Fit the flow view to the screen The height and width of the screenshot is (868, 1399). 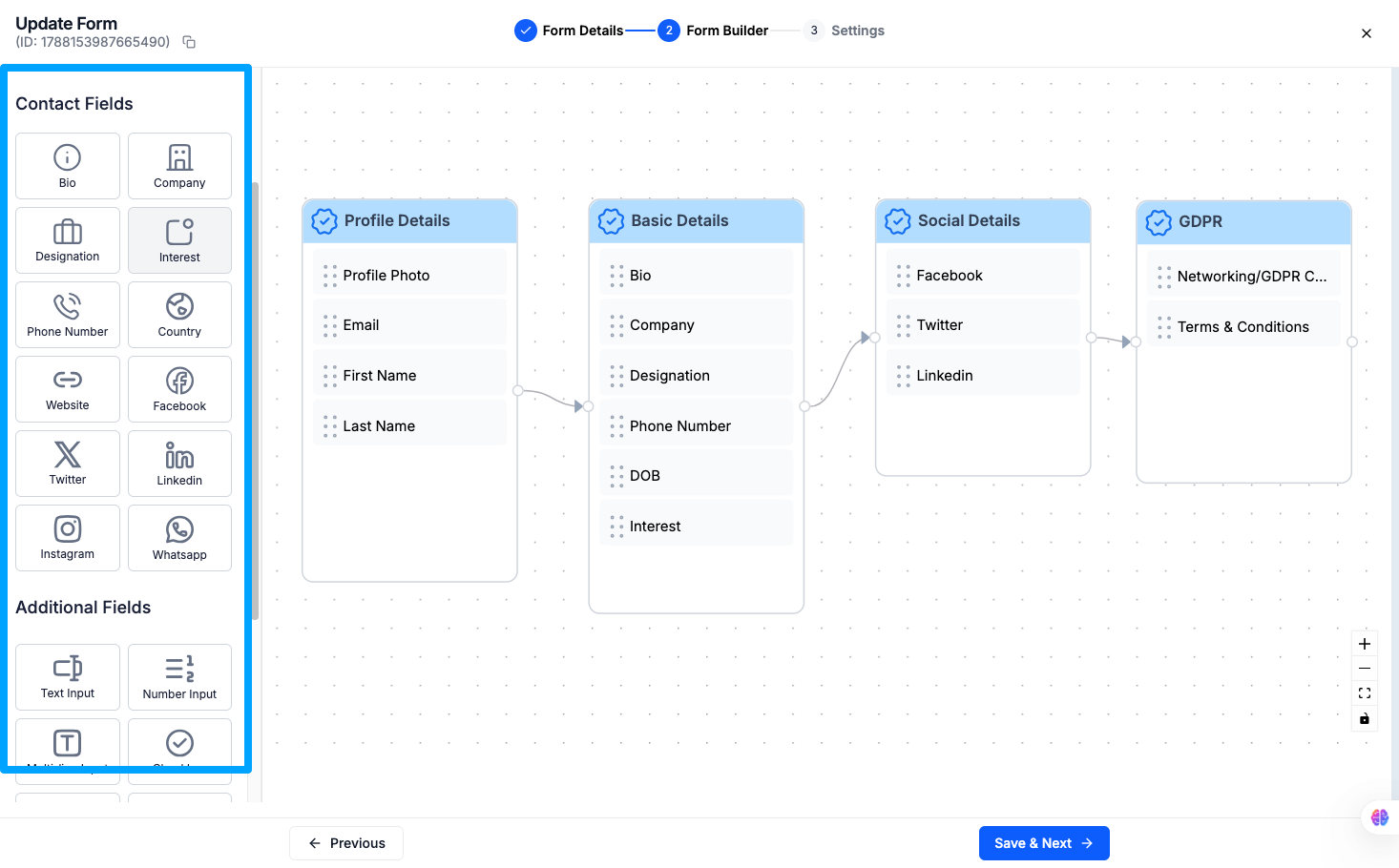[1365, 693]
